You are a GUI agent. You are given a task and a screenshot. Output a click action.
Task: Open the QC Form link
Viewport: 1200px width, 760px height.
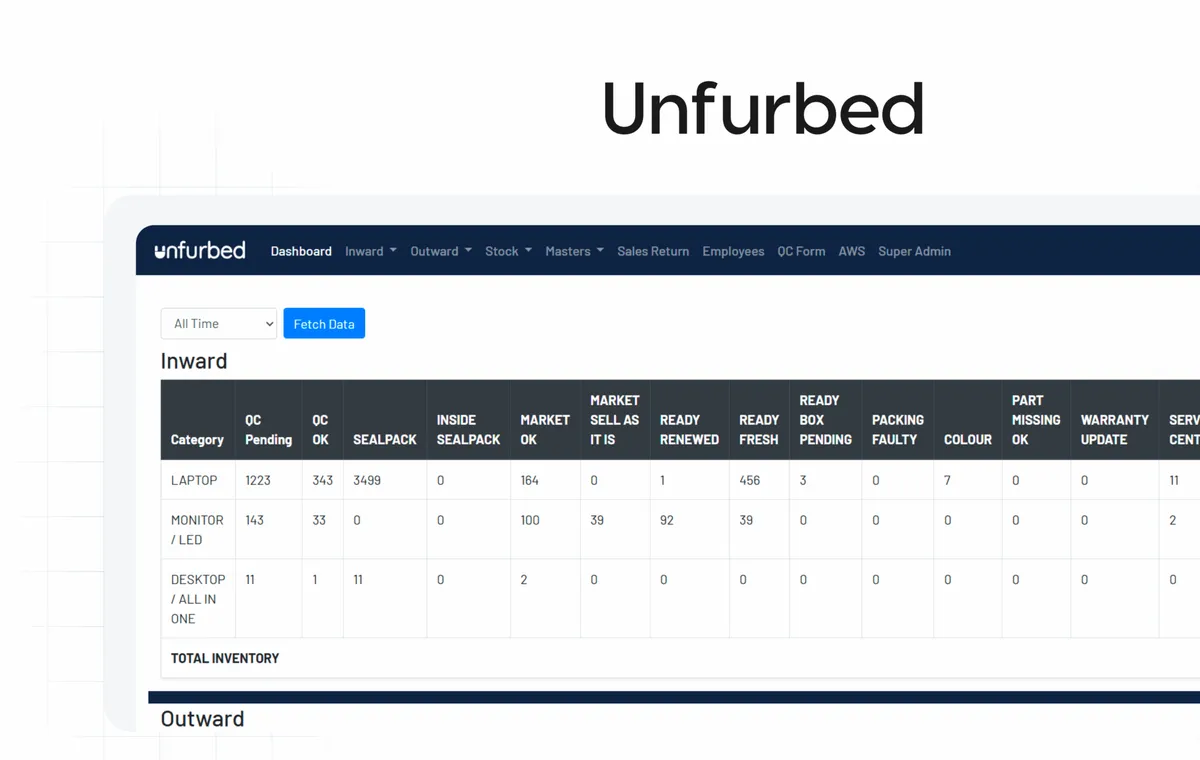tap(801, 251)
